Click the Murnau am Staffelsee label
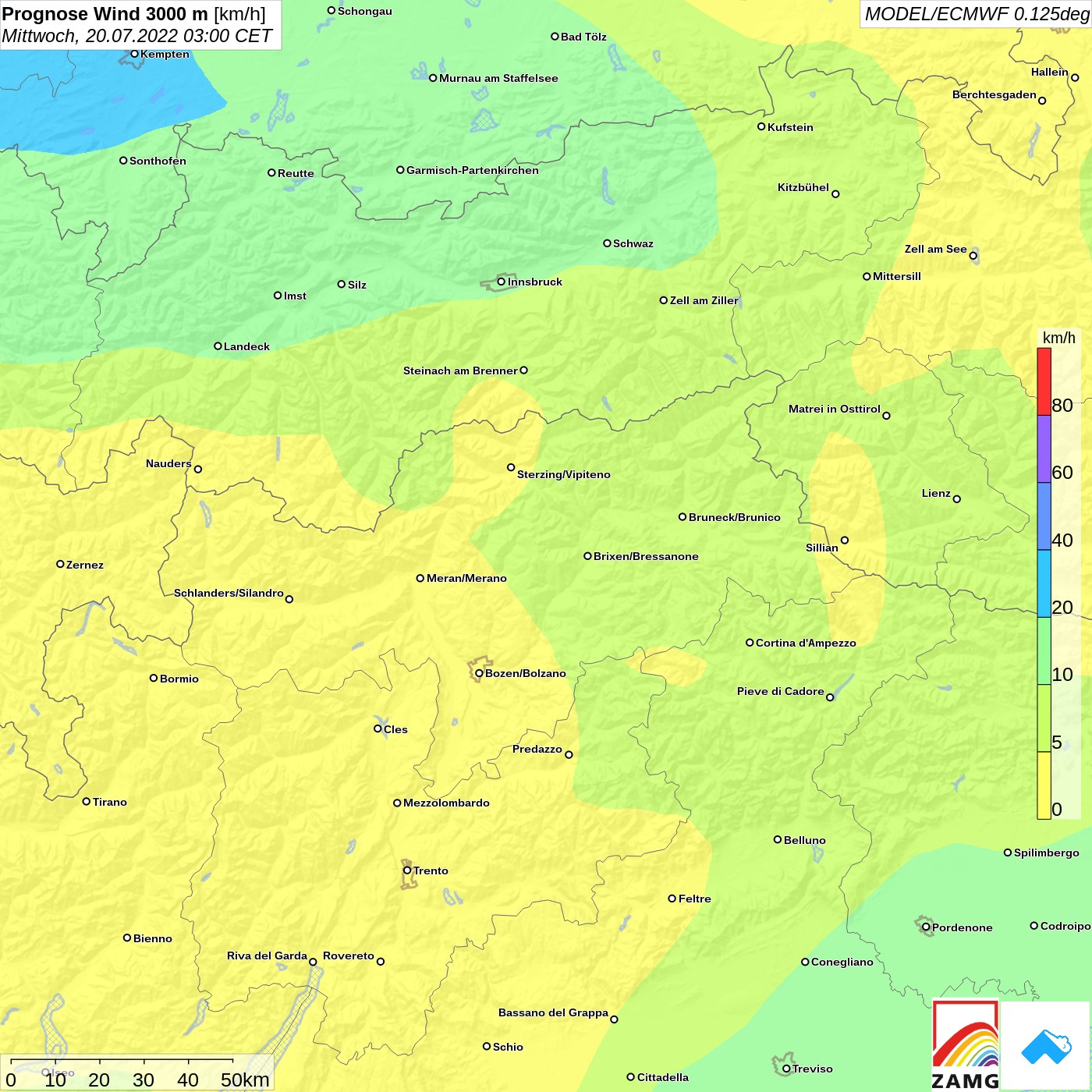This screenshot has height=1092, width=1092. [498, 78]
